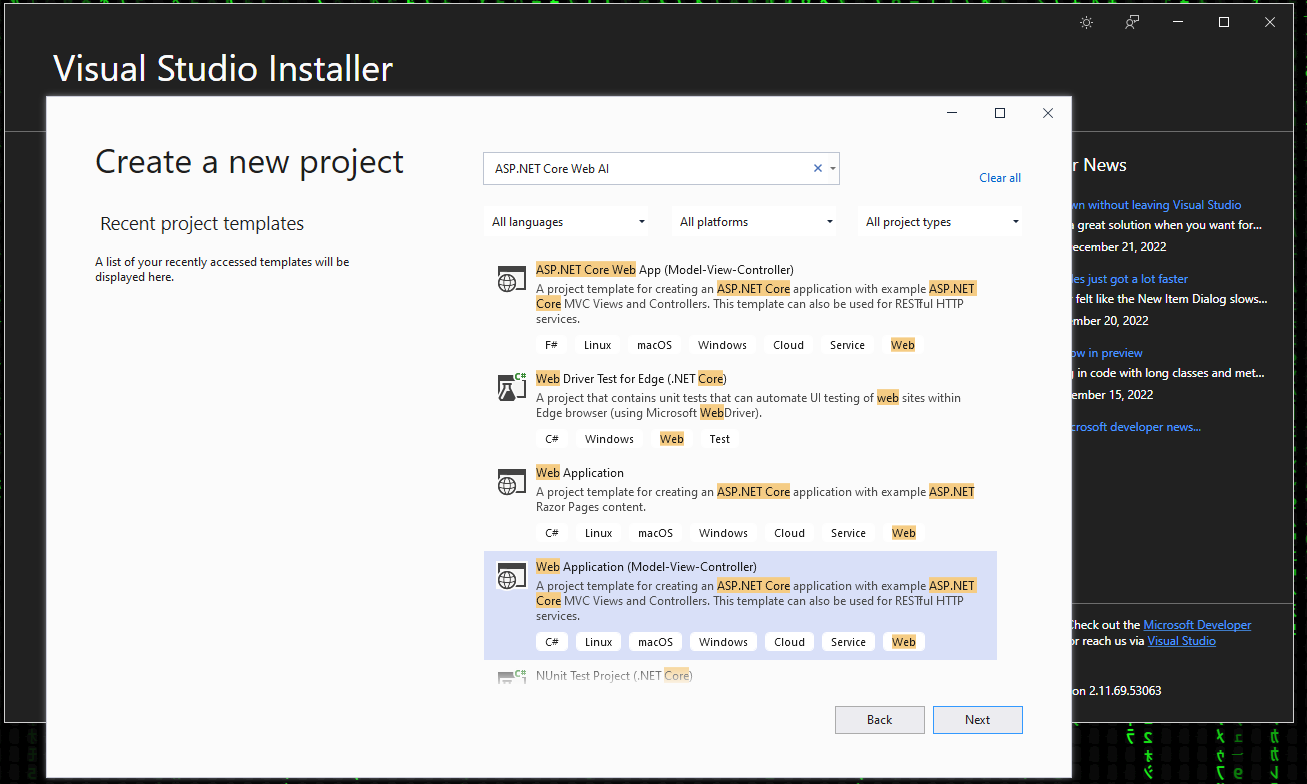Screen dimensions: 1307x784
Task: Click the Microsoft Developer link
Action: (1197, 624)
